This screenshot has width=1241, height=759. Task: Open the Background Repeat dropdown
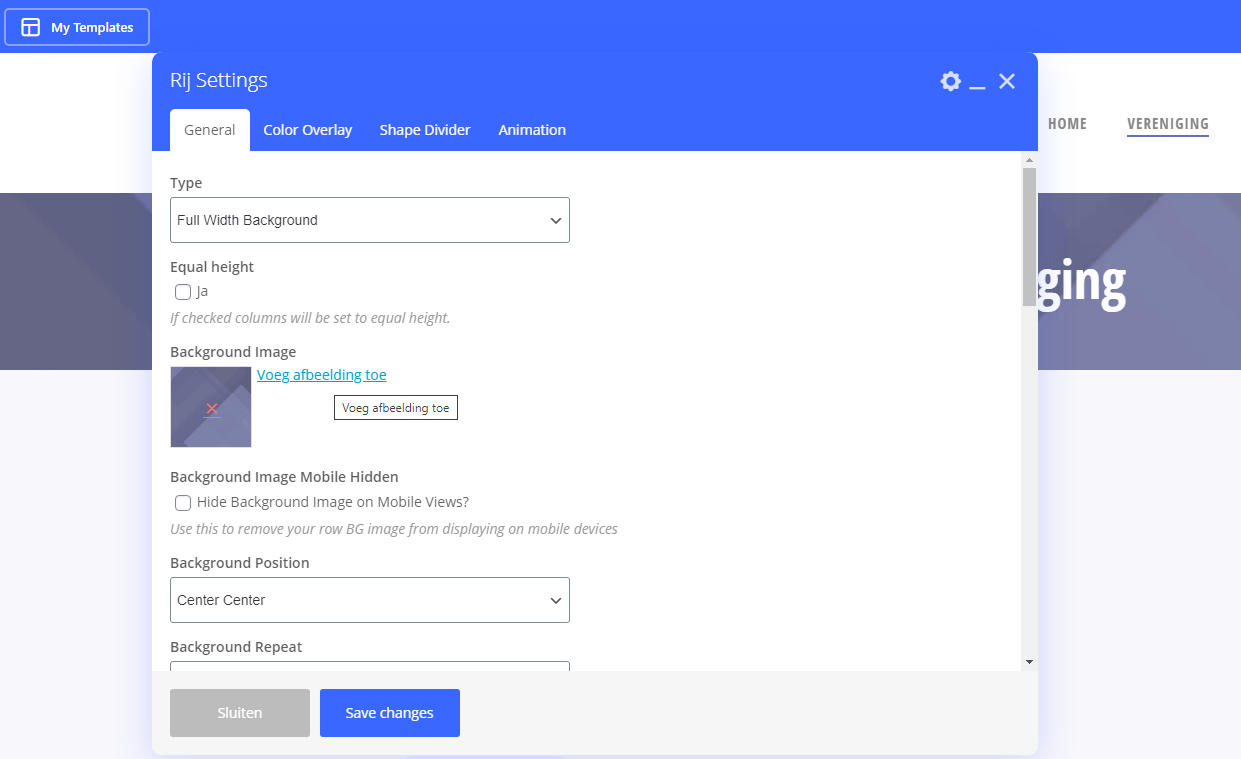tap(369, 665)
